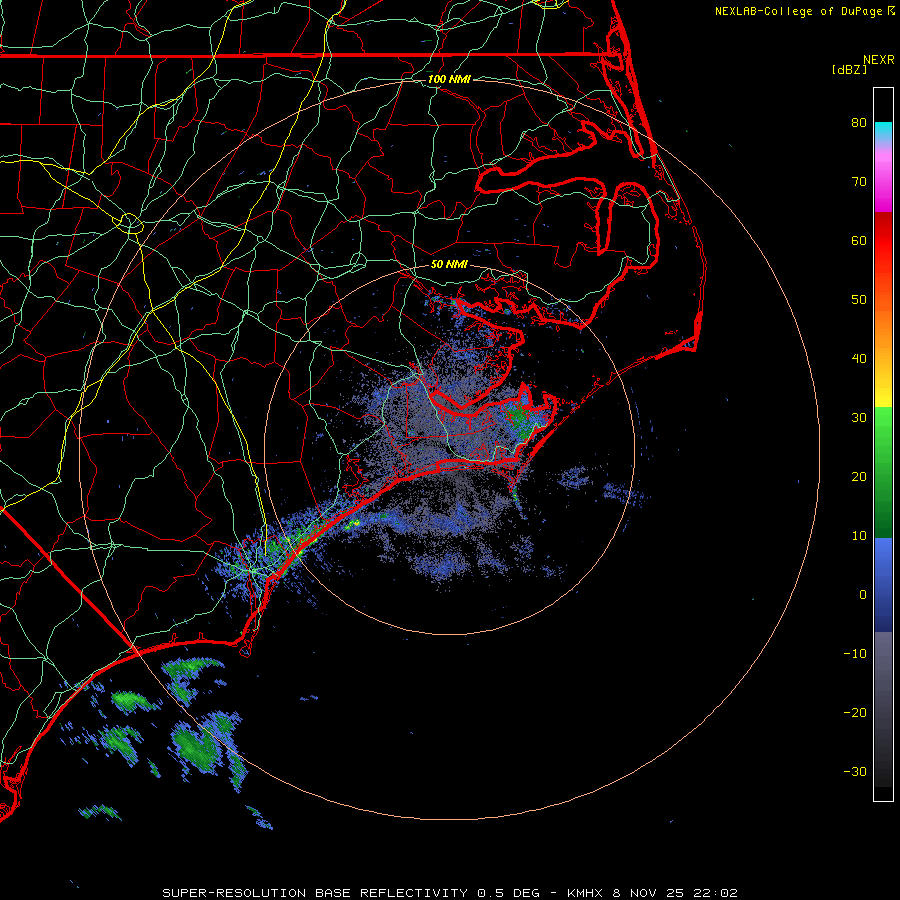This screenshot has width=900, height=900.
Task: Click the 10 value on the dBZ scale
Action: 859,536
